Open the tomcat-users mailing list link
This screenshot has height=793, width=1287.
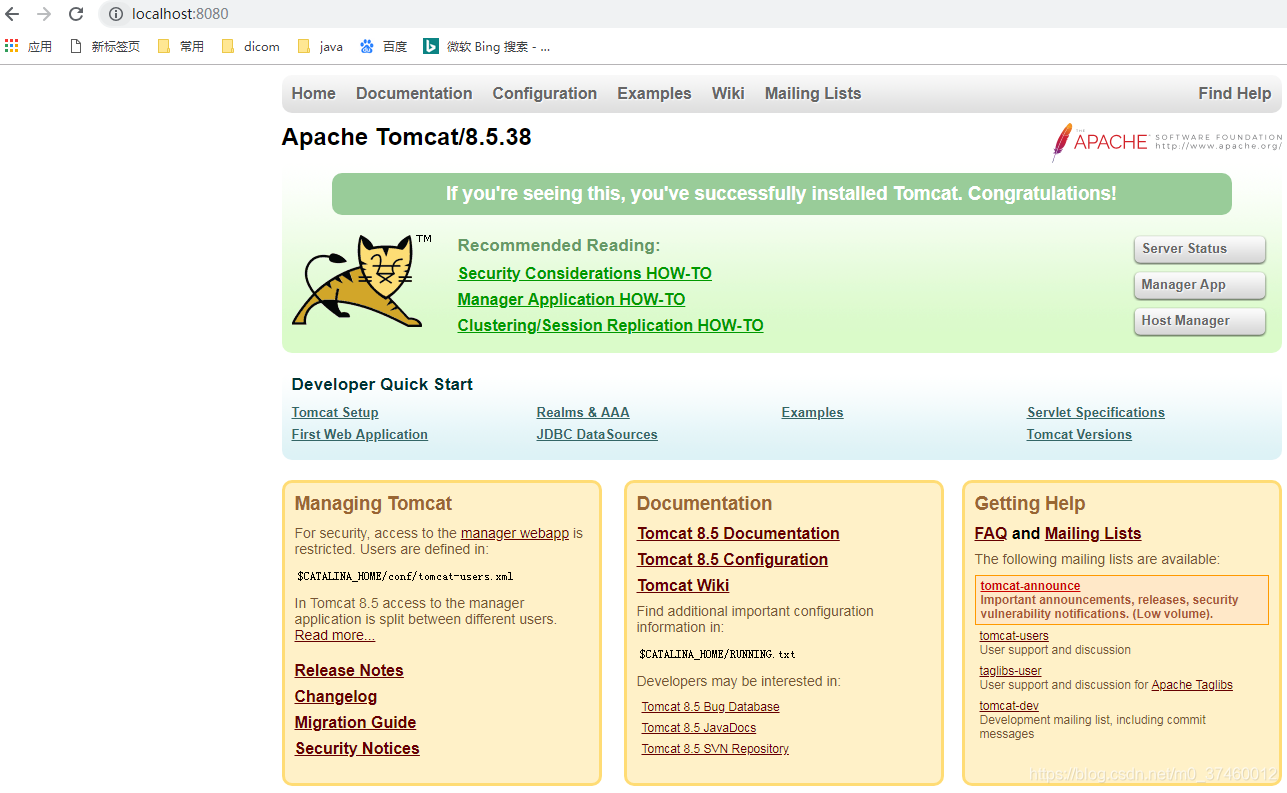pos(1014,636)
